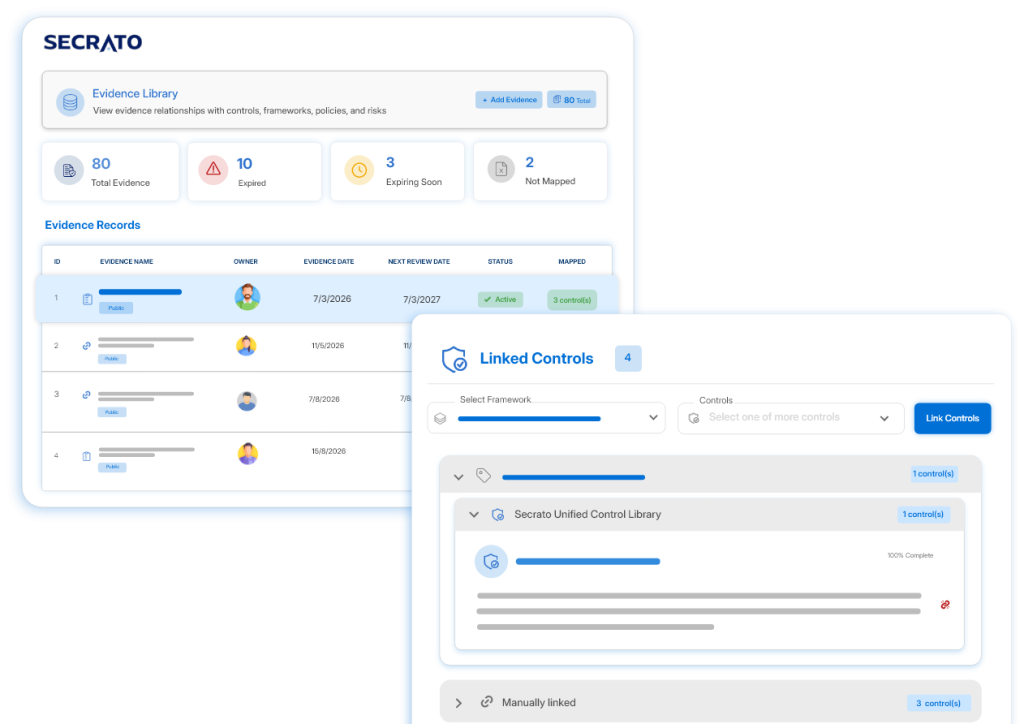The height and width of the screenshot is (724, 1024).
Task: Click the tag icon in the framework group header
Action: tap(483, 475)
